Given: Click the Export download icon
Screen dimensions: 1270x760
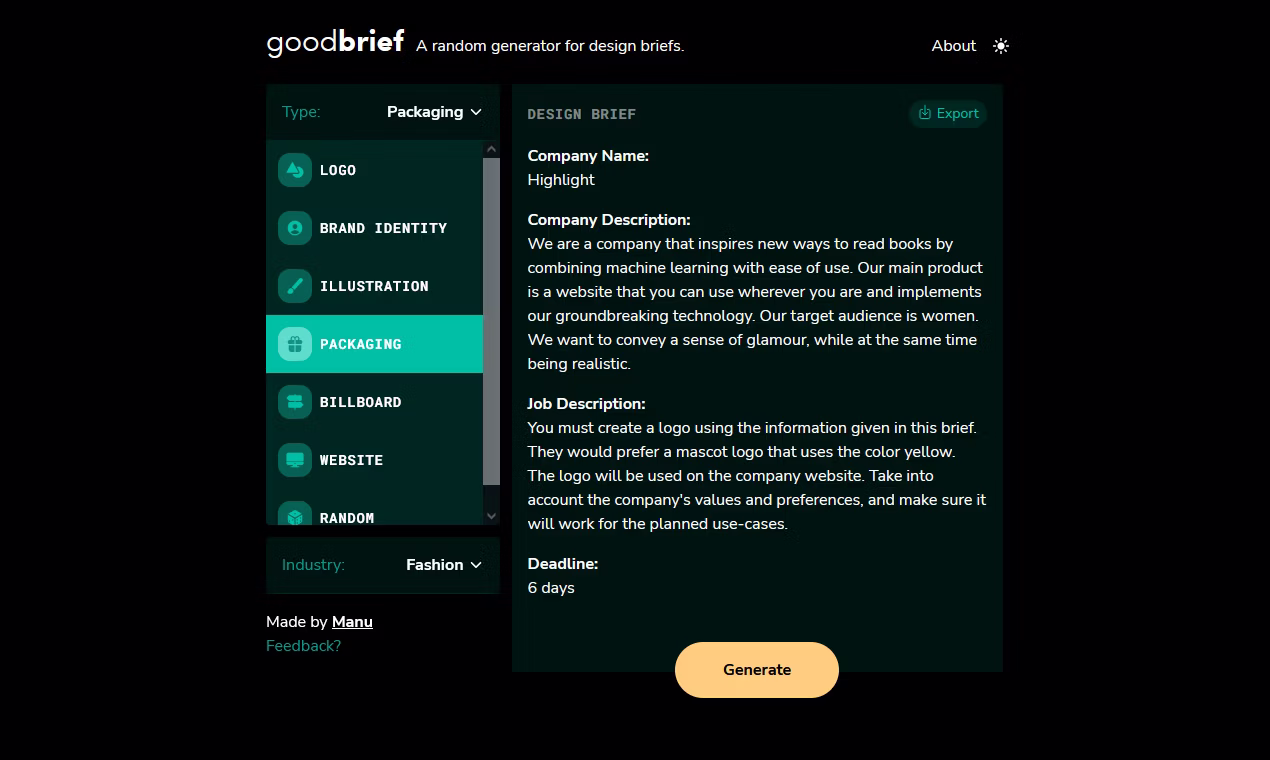Looking at the screenshot, I should tap(925, 113).
